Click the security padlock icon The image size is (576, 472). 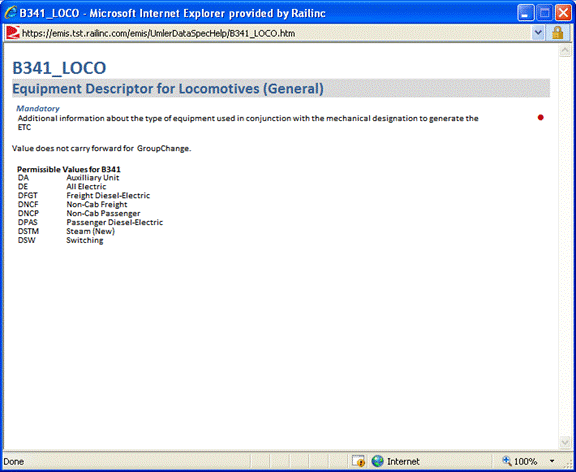557,33
